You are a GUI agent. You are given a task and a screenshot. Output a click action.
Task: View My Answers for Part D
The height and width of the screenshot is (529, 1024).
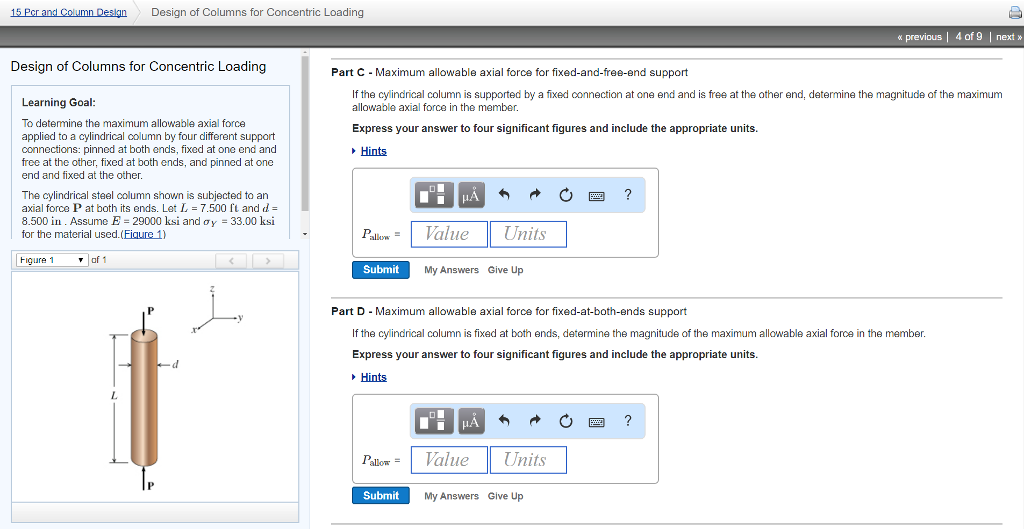point(451,496)
